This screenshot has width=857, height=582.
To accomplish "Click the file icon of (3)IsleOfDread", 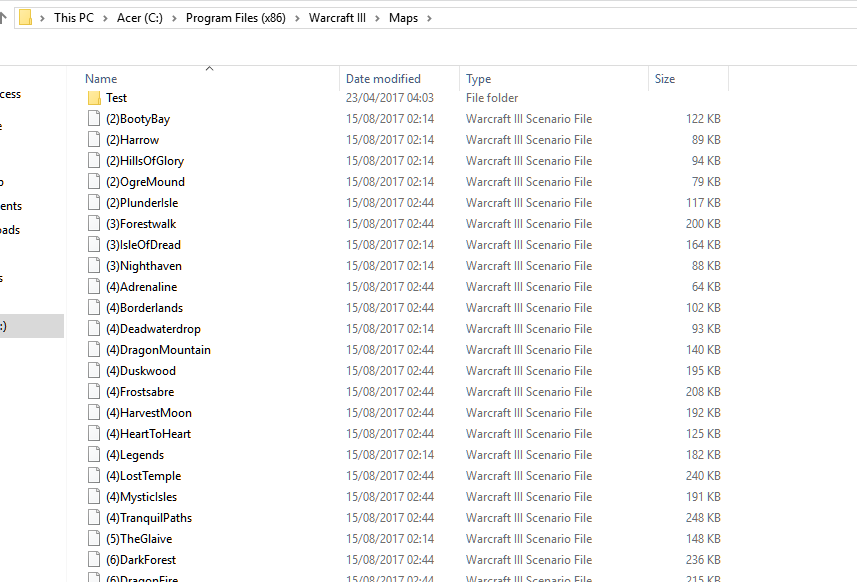I will coord(94,245).
